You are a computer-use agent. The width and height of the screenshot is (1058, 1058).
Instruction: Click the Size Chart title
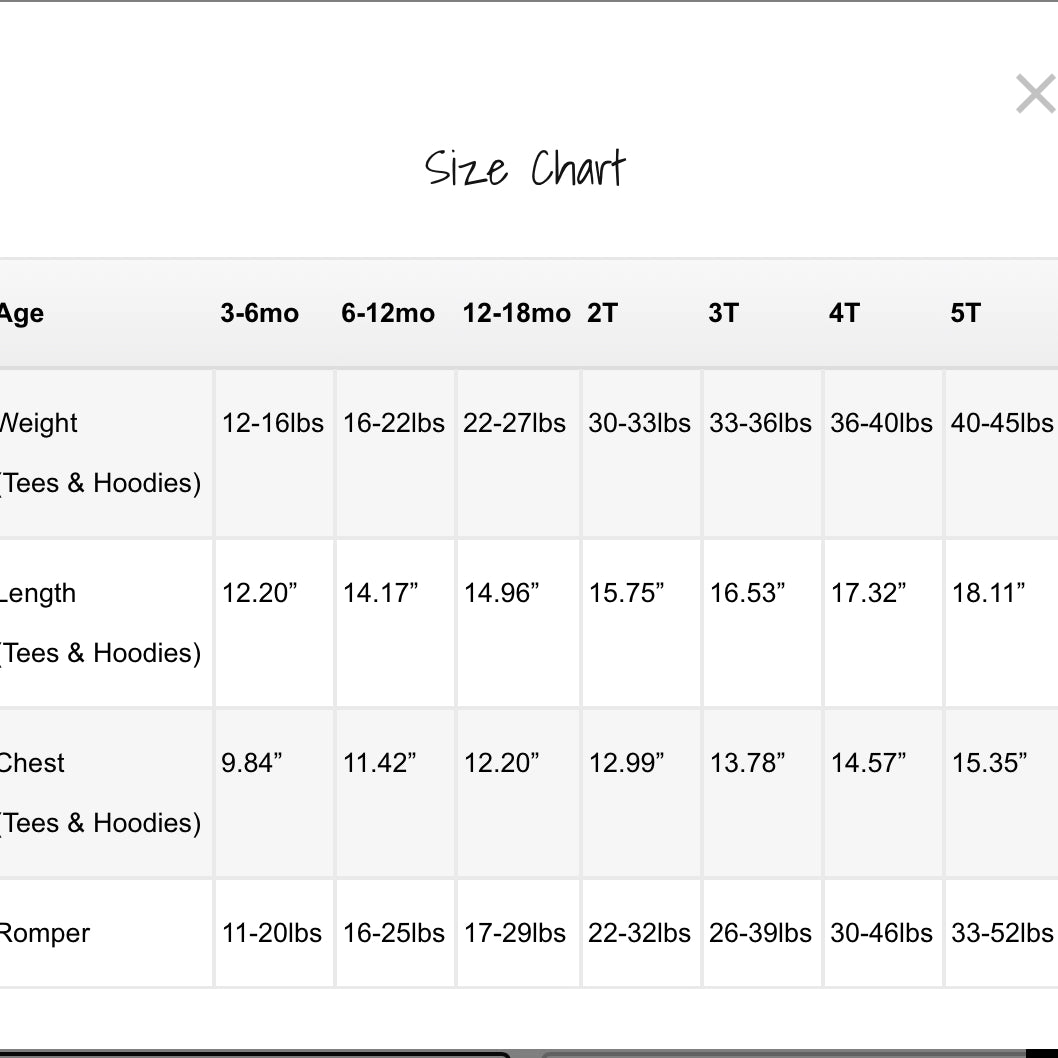pos(525,169)
